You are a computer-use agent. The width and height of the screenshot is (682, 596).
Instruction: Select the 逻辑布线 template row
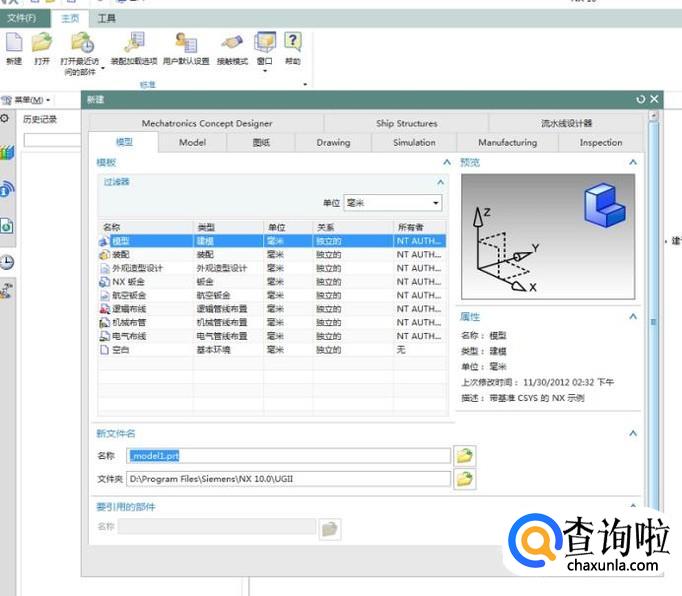272,309
